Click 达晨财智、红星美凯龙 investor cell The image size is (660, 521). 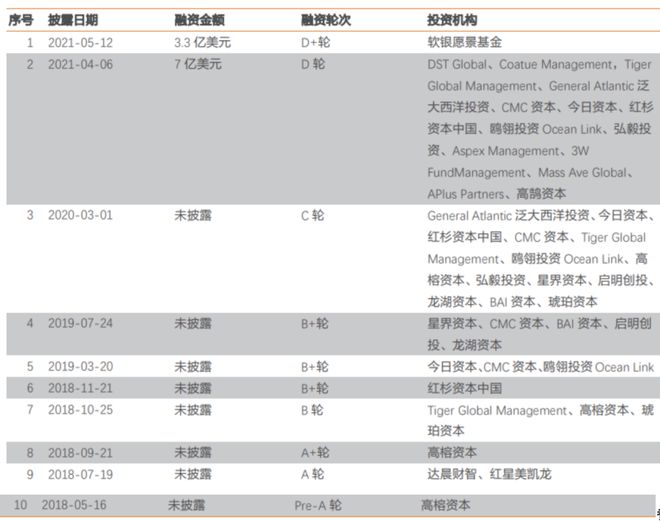[x=490, y=474]
